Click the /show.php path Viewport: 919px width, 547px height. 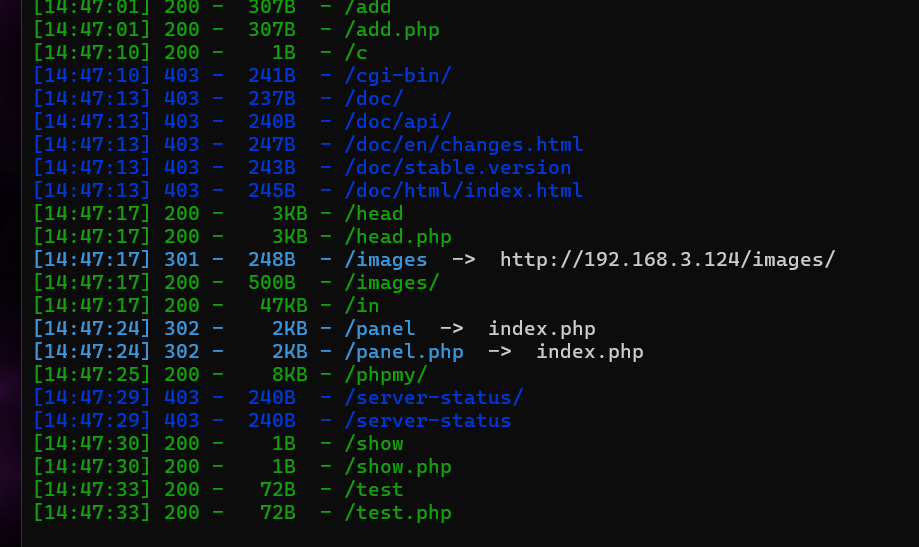(x=398, y=467)
